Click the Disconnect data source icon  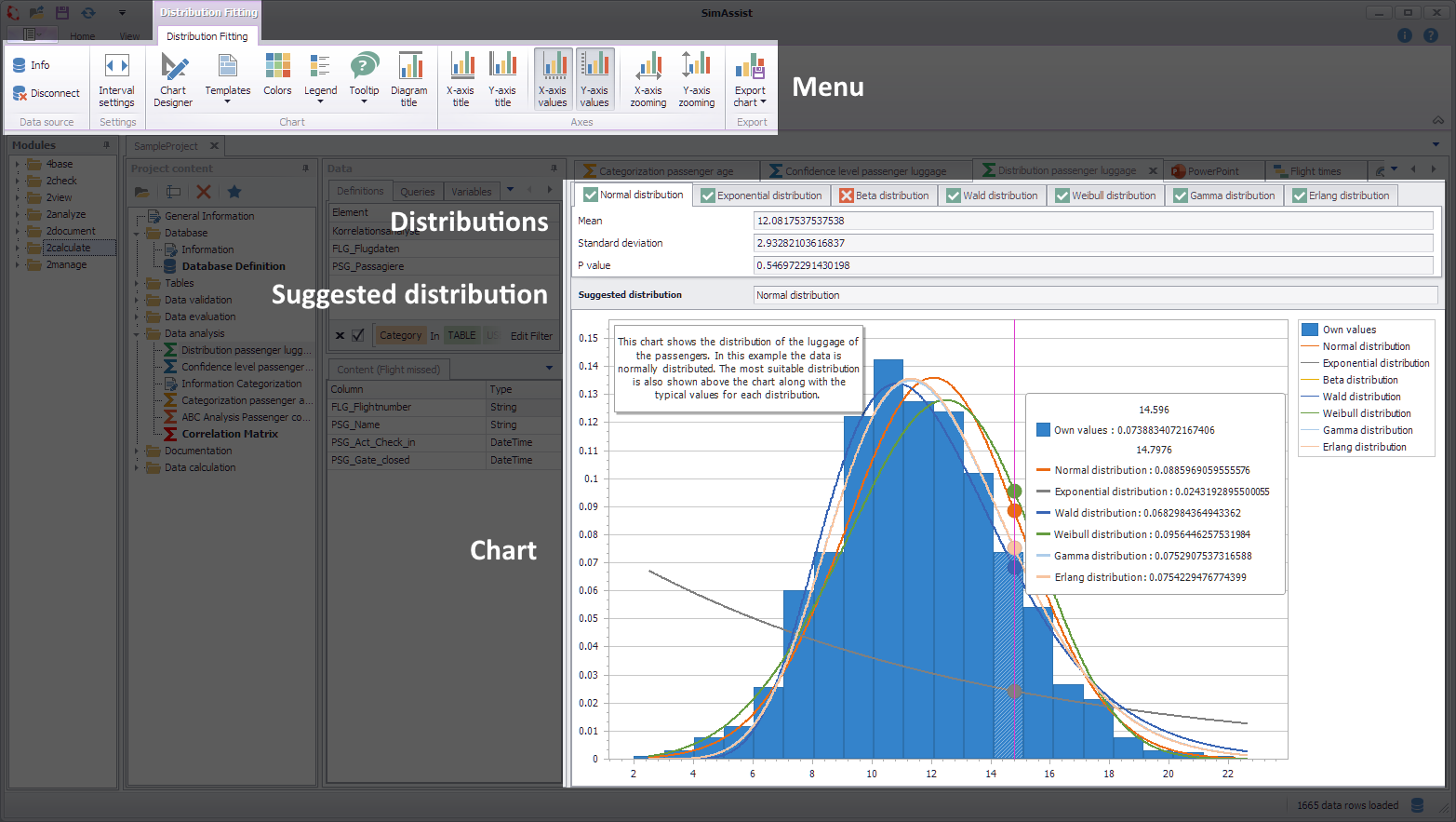(x=20, y=93)
